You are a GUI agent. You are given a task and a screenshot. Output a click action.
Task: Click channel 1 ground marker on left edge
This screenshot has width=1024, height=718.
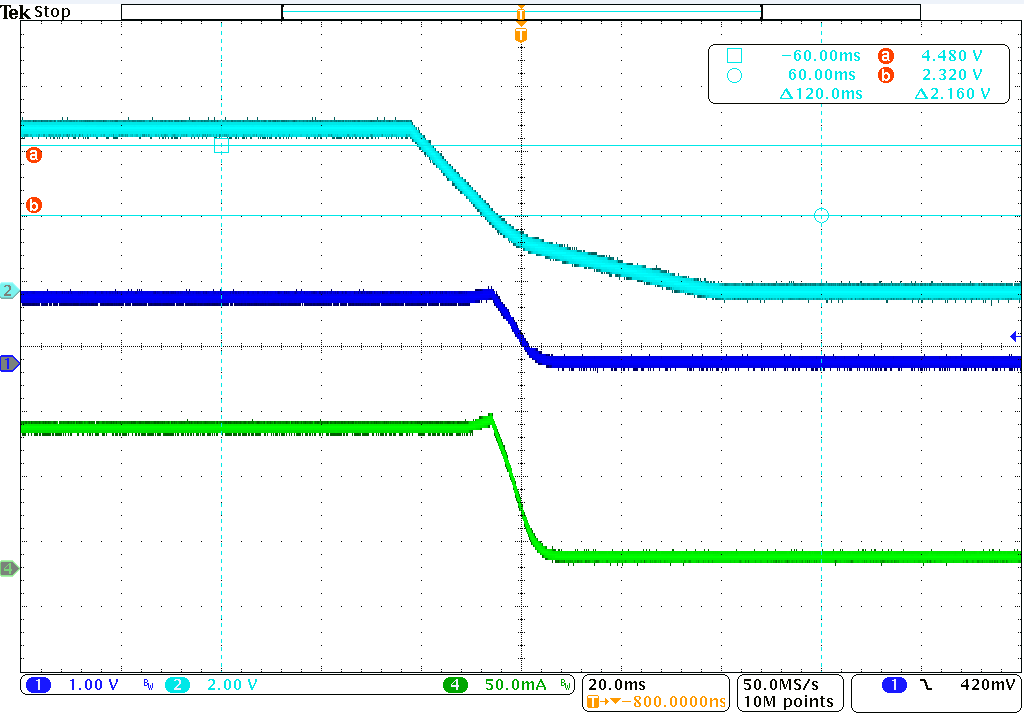click(x=9, y=364)
